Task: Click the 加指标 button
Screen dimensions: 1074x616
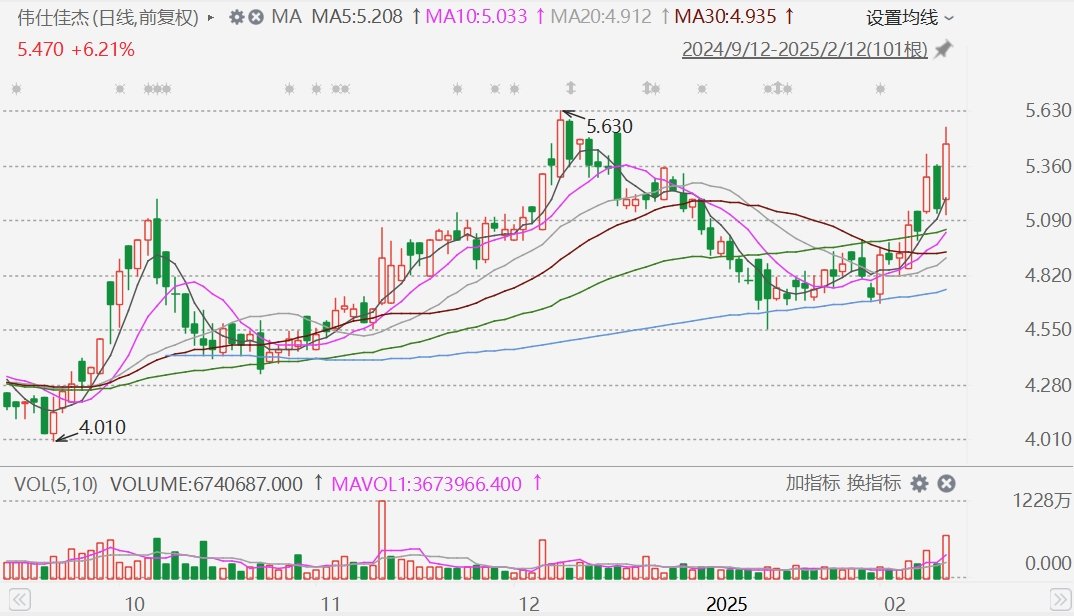Action: click(x=812, y=483)
